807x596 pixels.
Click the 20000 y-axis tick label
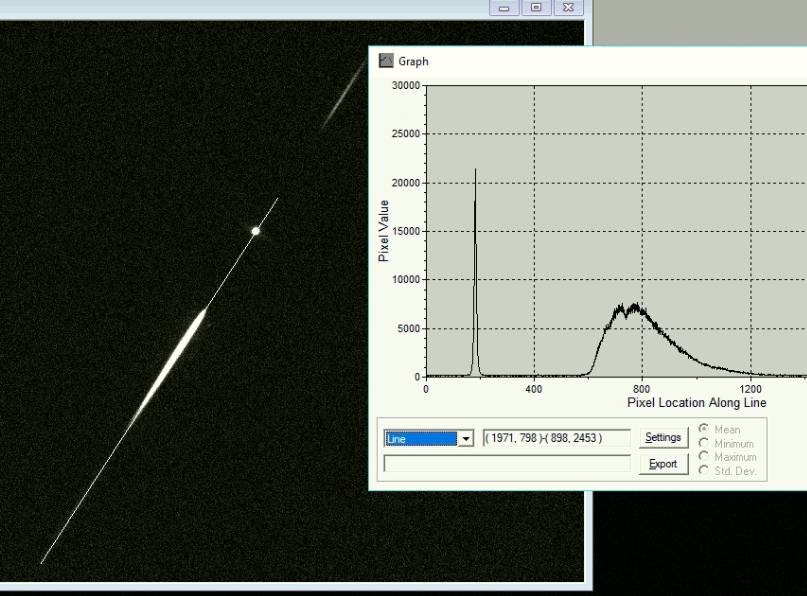tap(406, 183)
